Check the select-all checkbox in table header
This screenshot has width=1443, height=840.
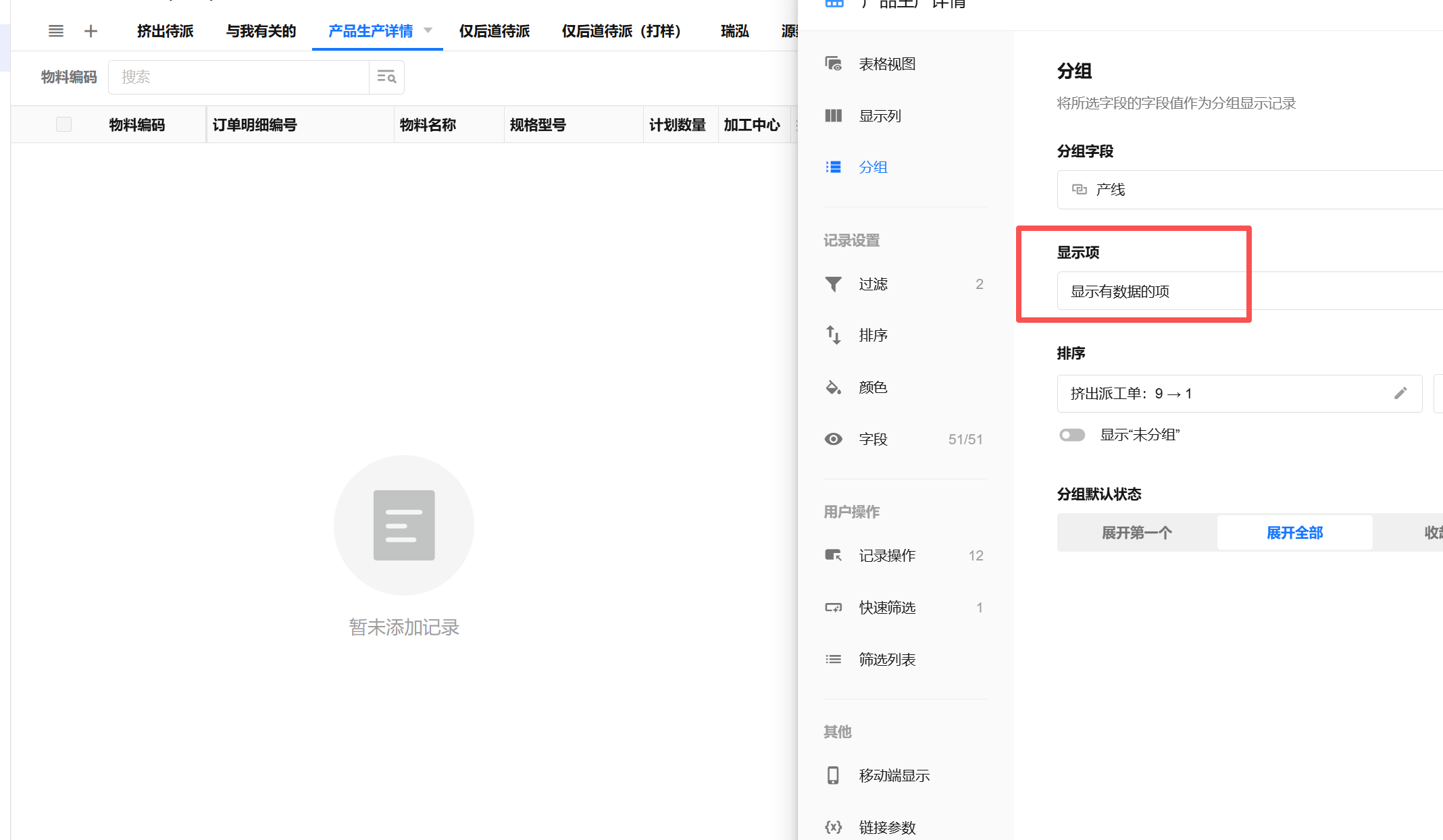coord(64,124)
